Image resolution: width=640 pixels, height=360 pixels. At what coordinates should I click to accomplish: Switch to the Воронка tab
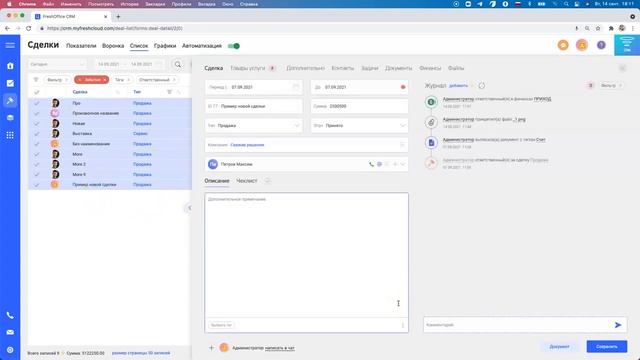[x=113, y=46]
